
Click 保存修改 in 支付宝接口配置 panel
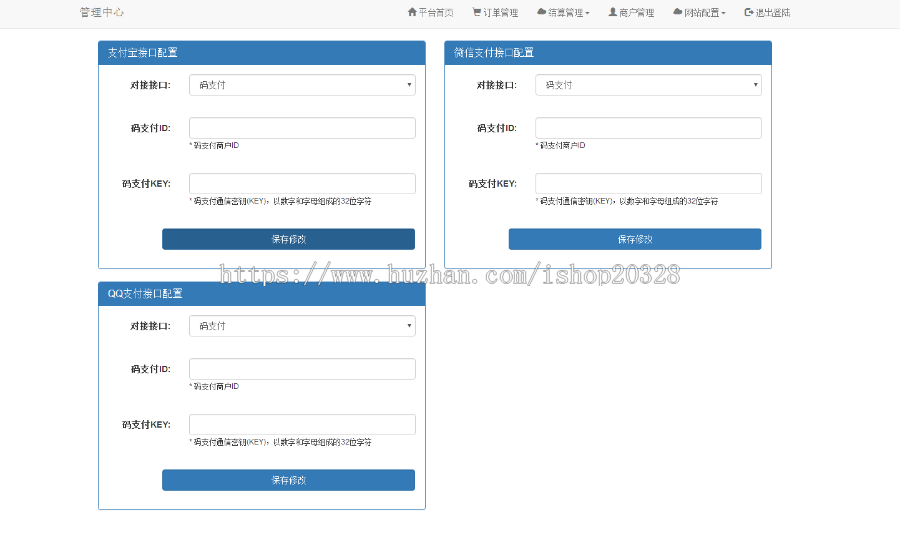(x=289, y=239)
